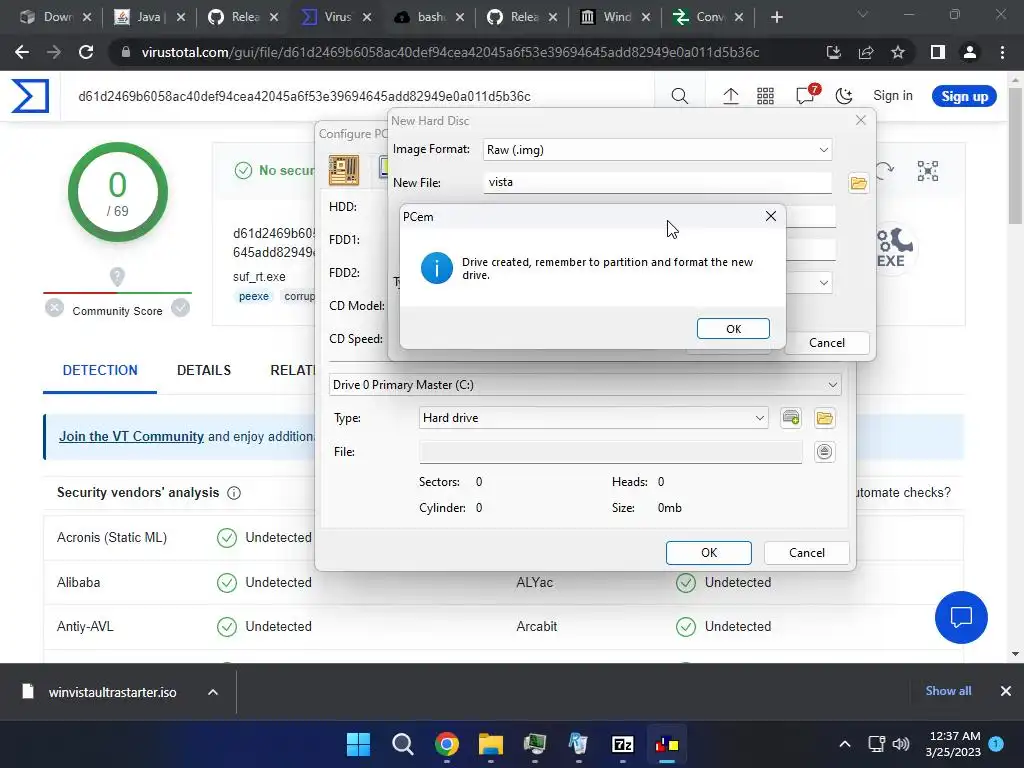This screenshot has width=1024, height=768.
Task: Click OK in the PCem message dialog
Action: click(733, 328)
